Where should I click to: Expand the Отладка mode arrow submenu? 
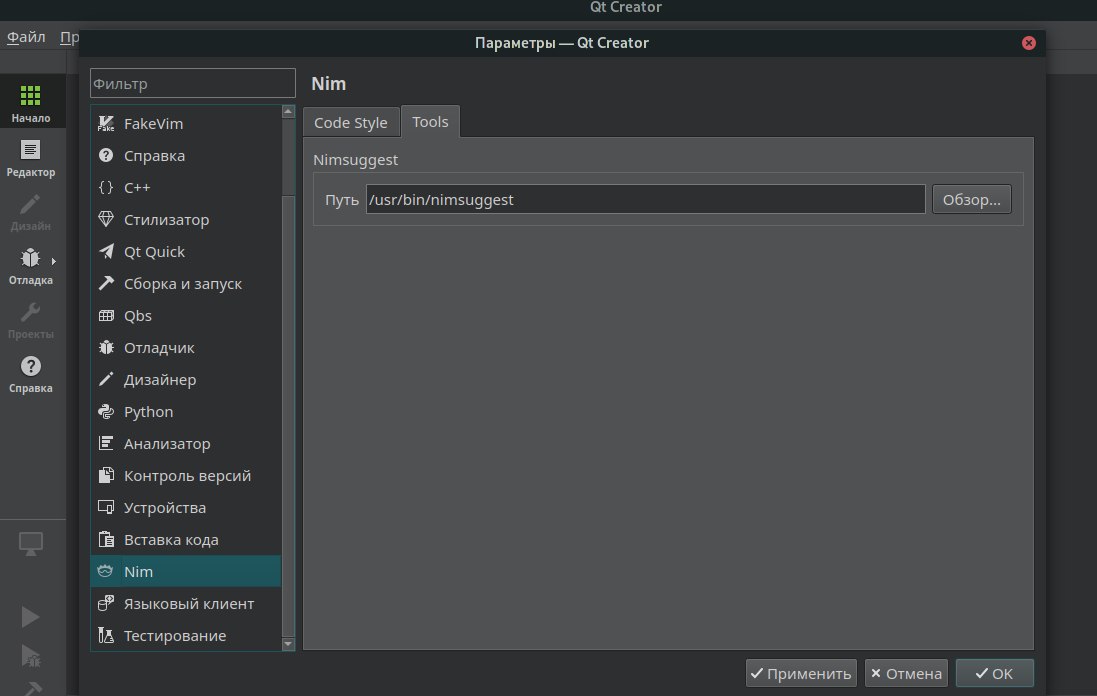click(x=54, y=261)
